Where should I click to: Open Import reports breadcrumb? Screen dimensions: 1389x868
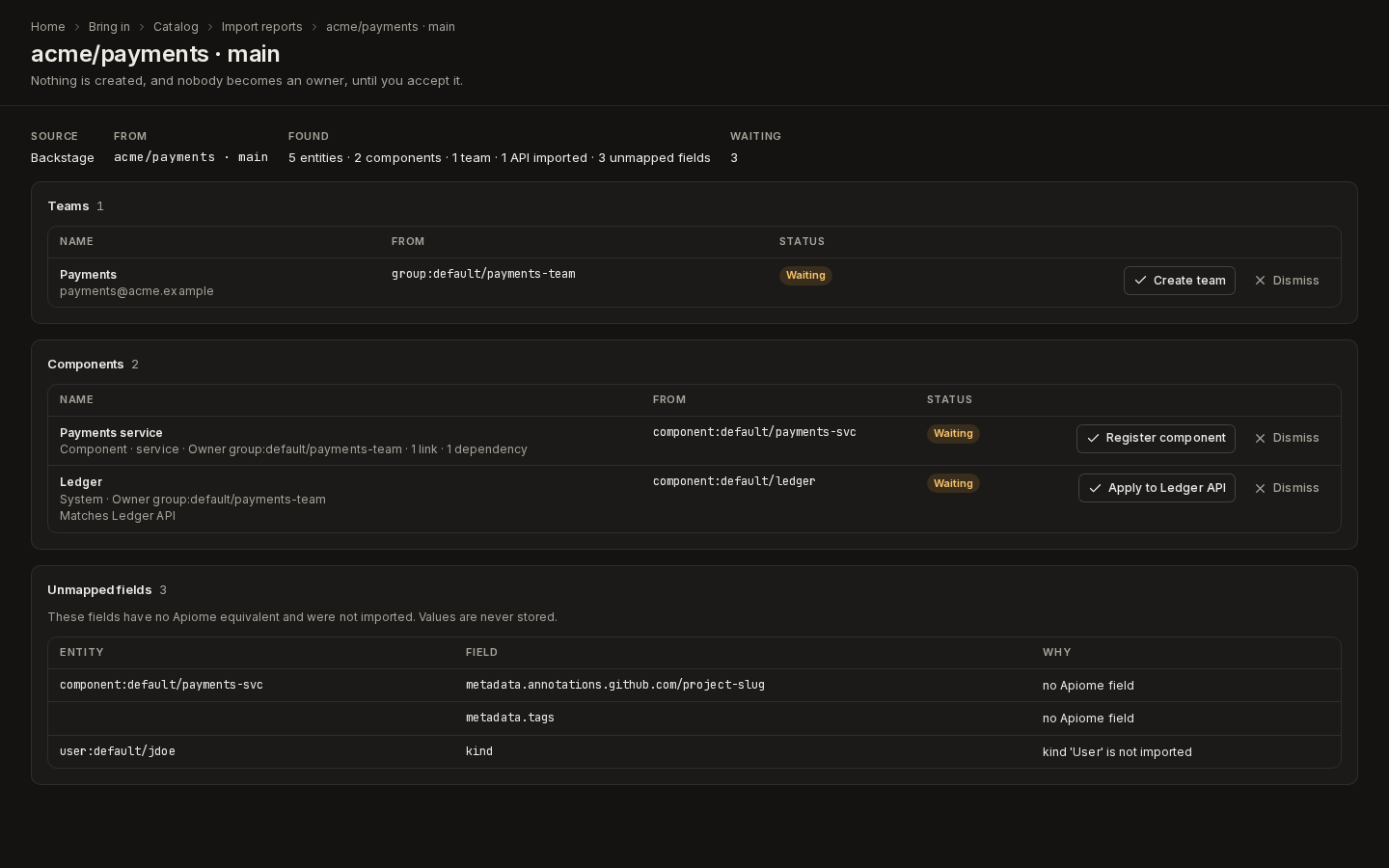pos(261,27)
